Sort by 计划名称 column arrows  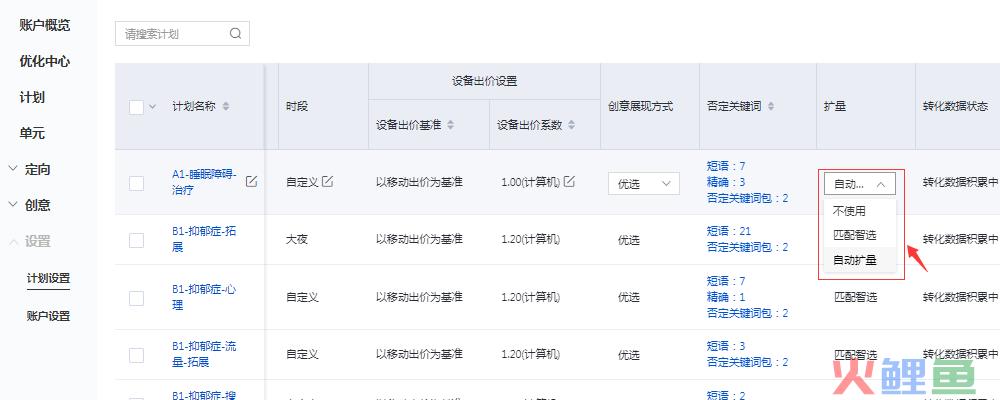click(226, 107)
